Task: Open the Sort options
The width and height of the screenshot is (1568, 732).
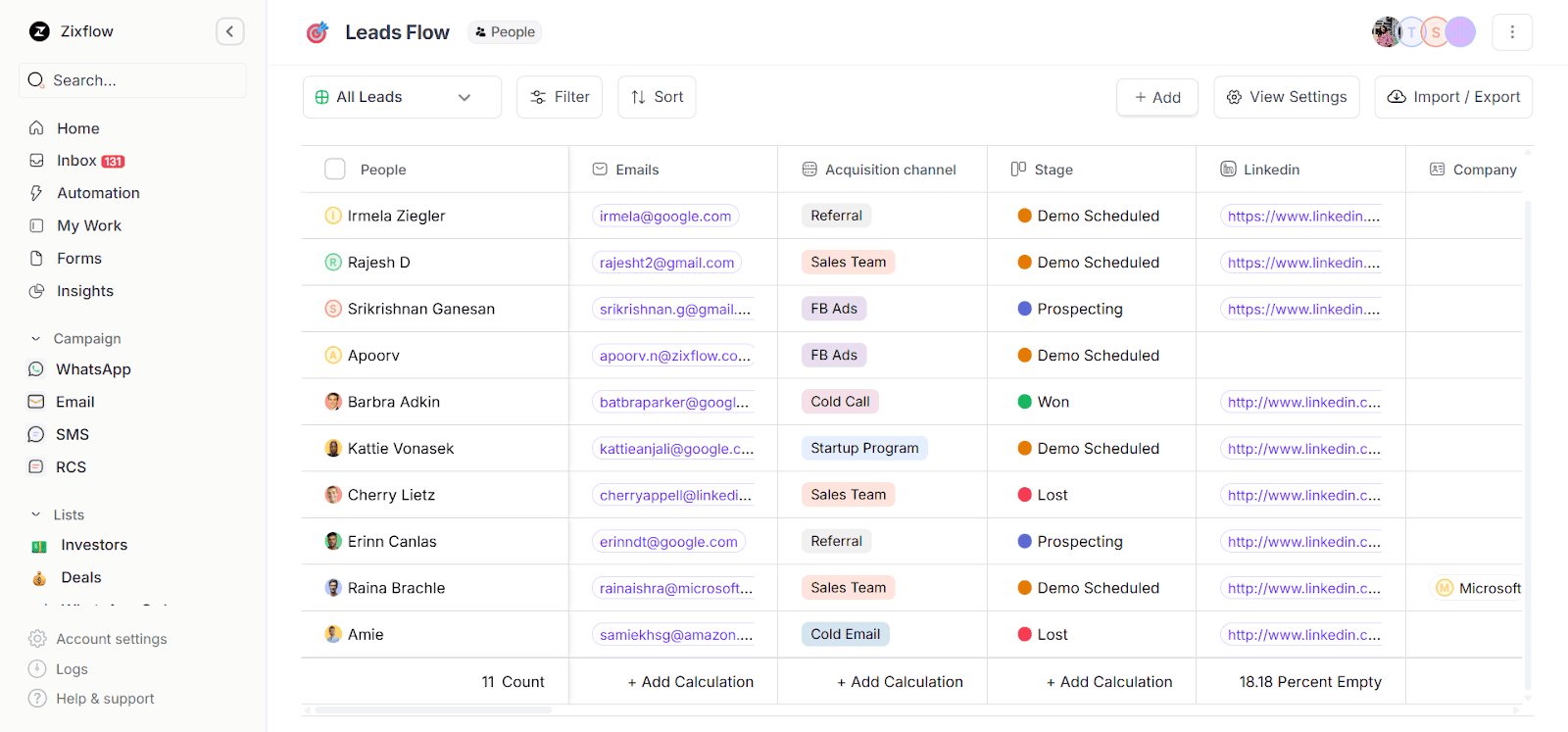Action: pyautogui.click(x=657, y=97)
